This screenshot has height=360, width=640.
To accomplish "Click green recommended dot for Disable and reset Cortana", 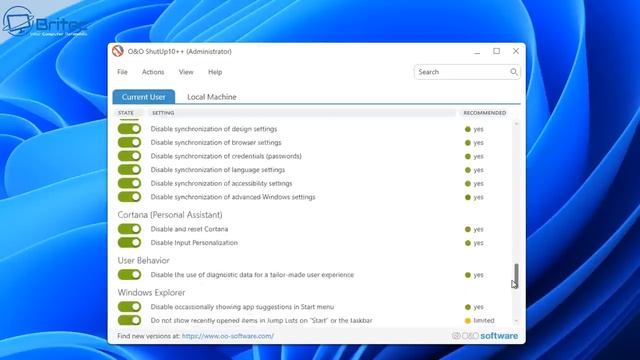I will [x=468, y=229].
